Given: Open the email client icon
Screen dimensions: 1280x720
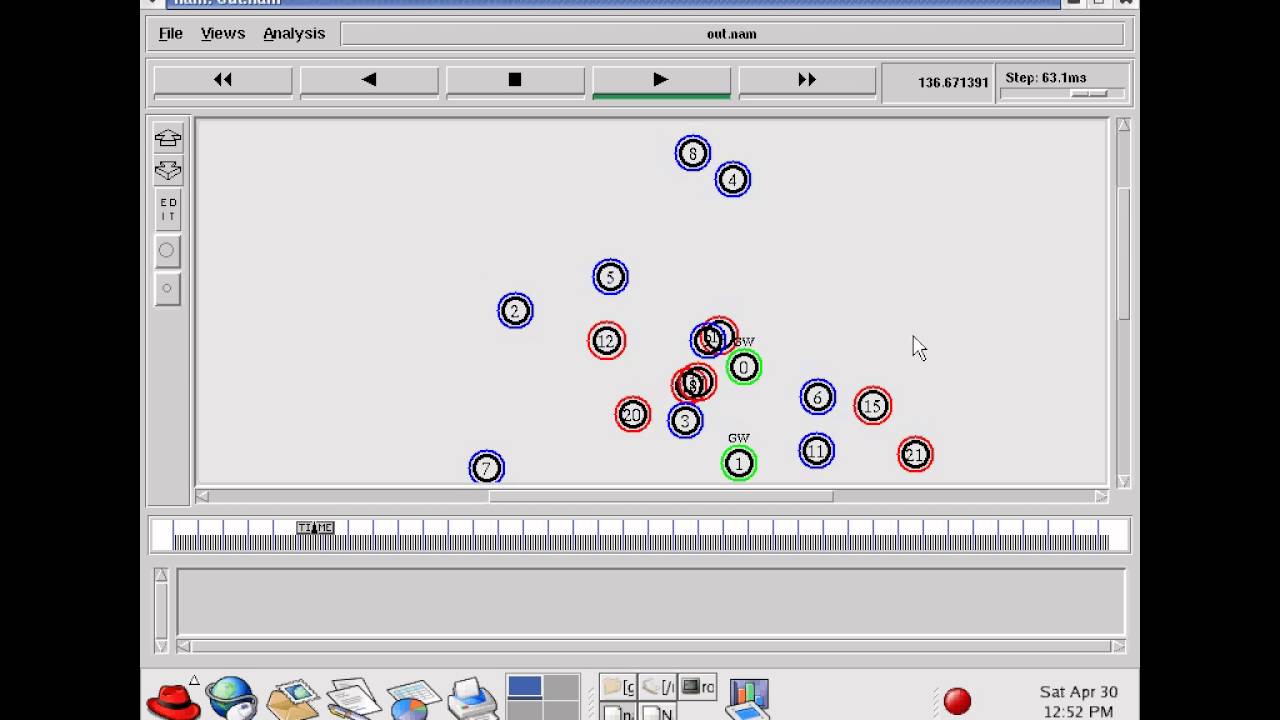Looking at the screenshot, I should pos(293,698).
